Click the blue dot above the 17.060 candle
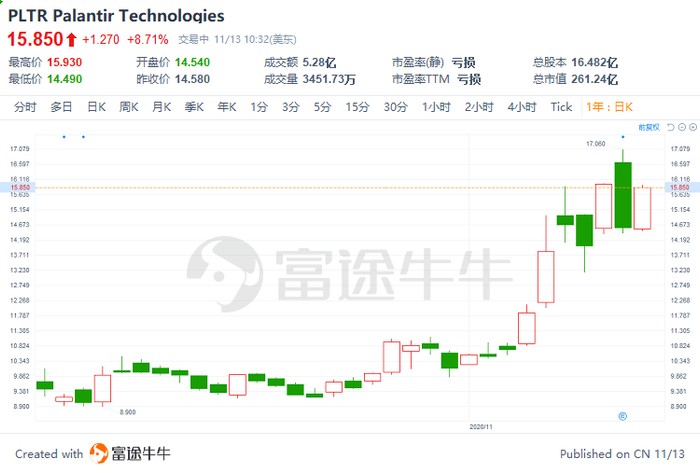 coord(623,137)
